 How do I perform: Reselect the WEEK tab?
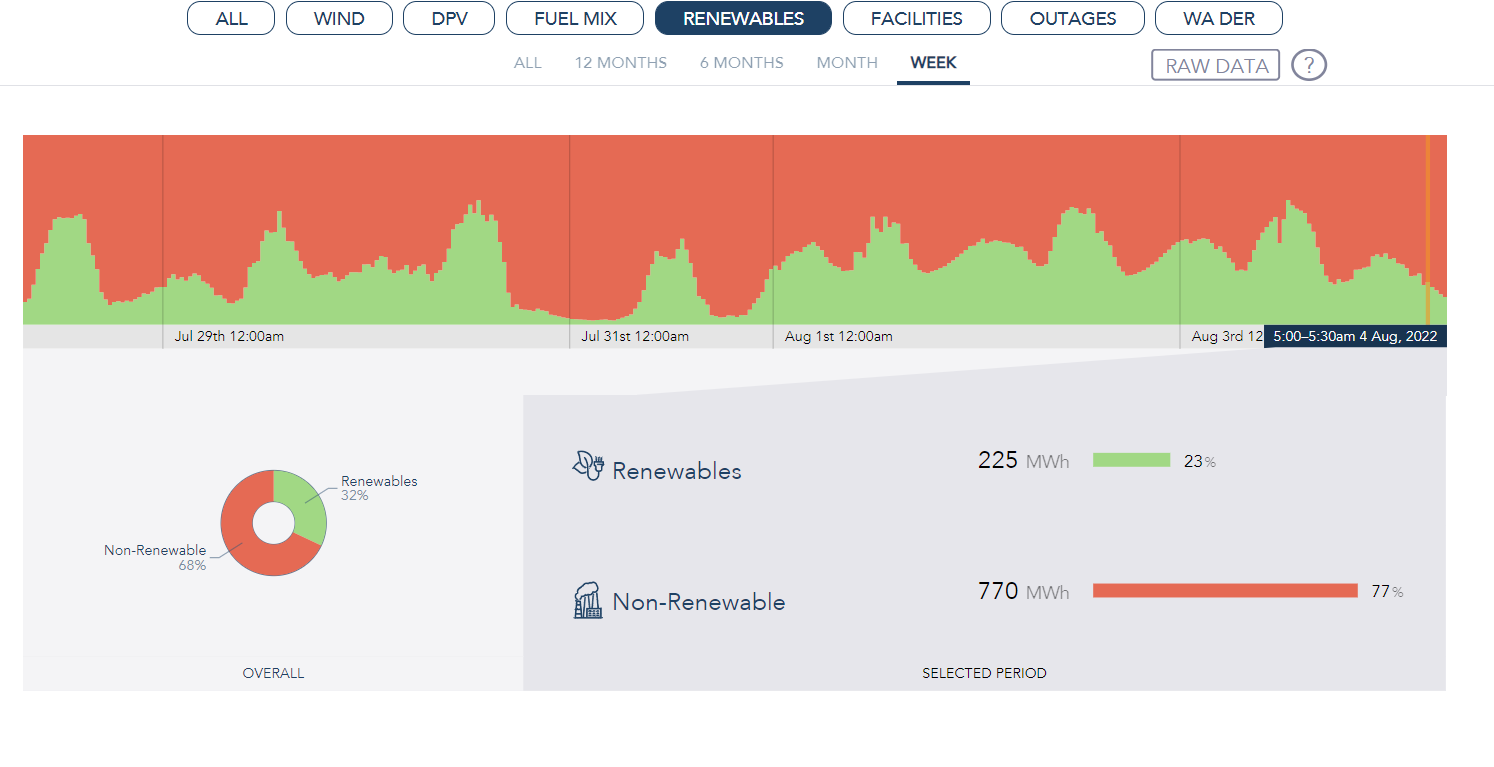(933, 62)
